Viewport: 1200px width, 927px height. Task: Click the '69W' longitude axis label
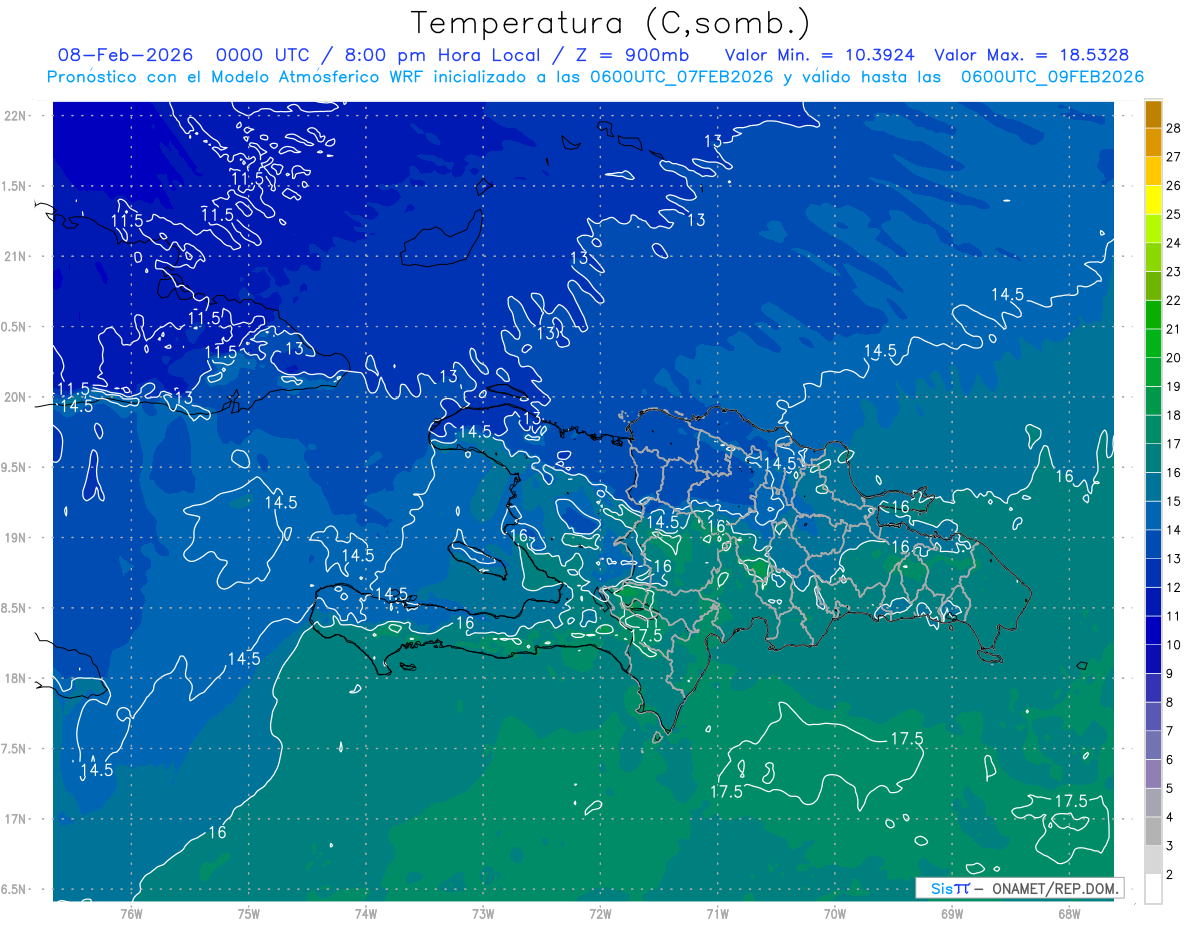(x=952, y=913)
